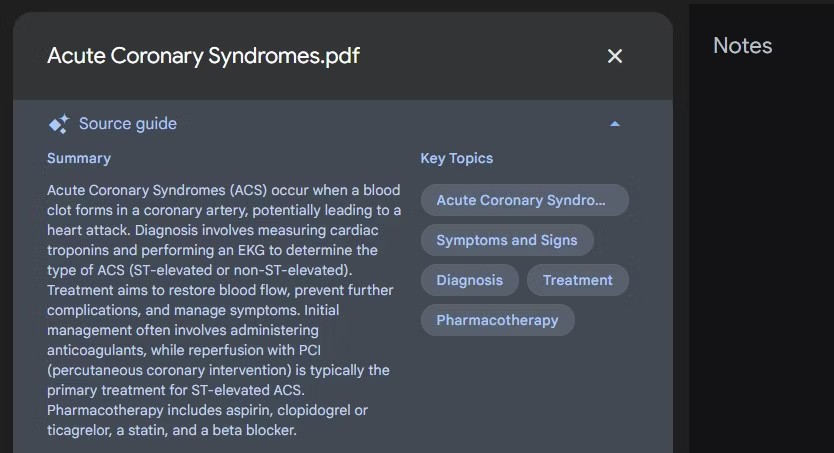
Task: Click "anticoagulants" in the summary text
Action: pyautogui.click(x=98, y=350)
